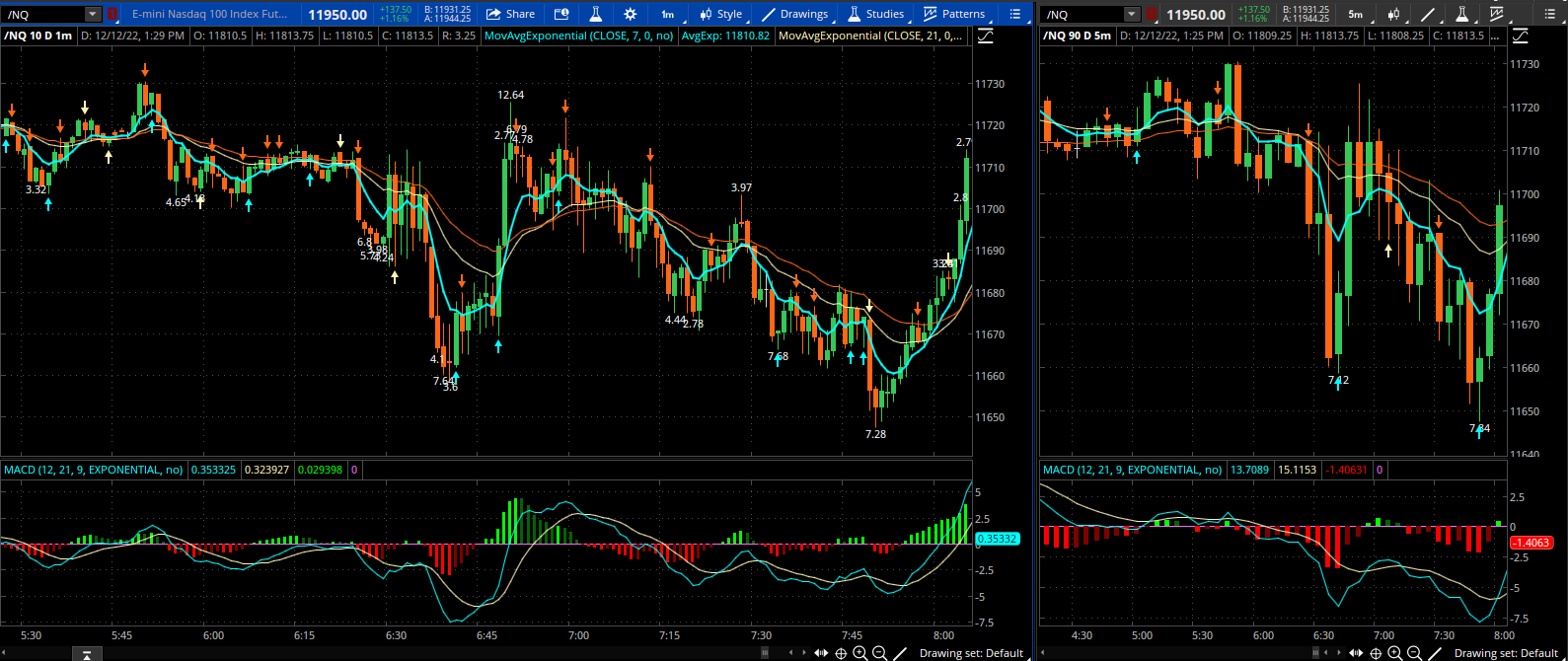Click MovAvgExponential (CLOSE, 7, 0, no) study label
1568x661 pixels.
(x=579, y=36)
